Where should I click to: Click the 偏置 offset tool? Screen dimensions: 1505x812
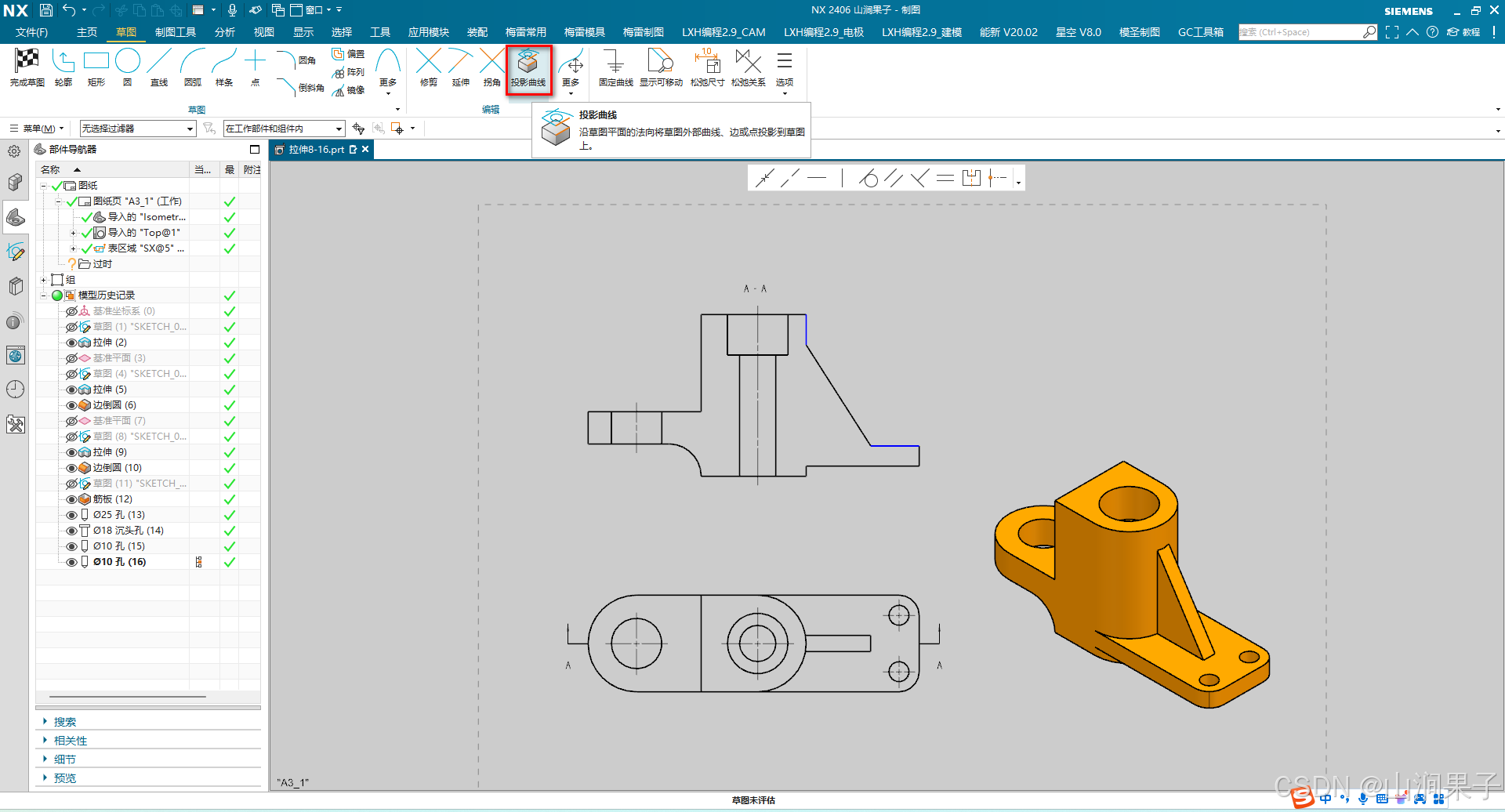tap(348, 54)
